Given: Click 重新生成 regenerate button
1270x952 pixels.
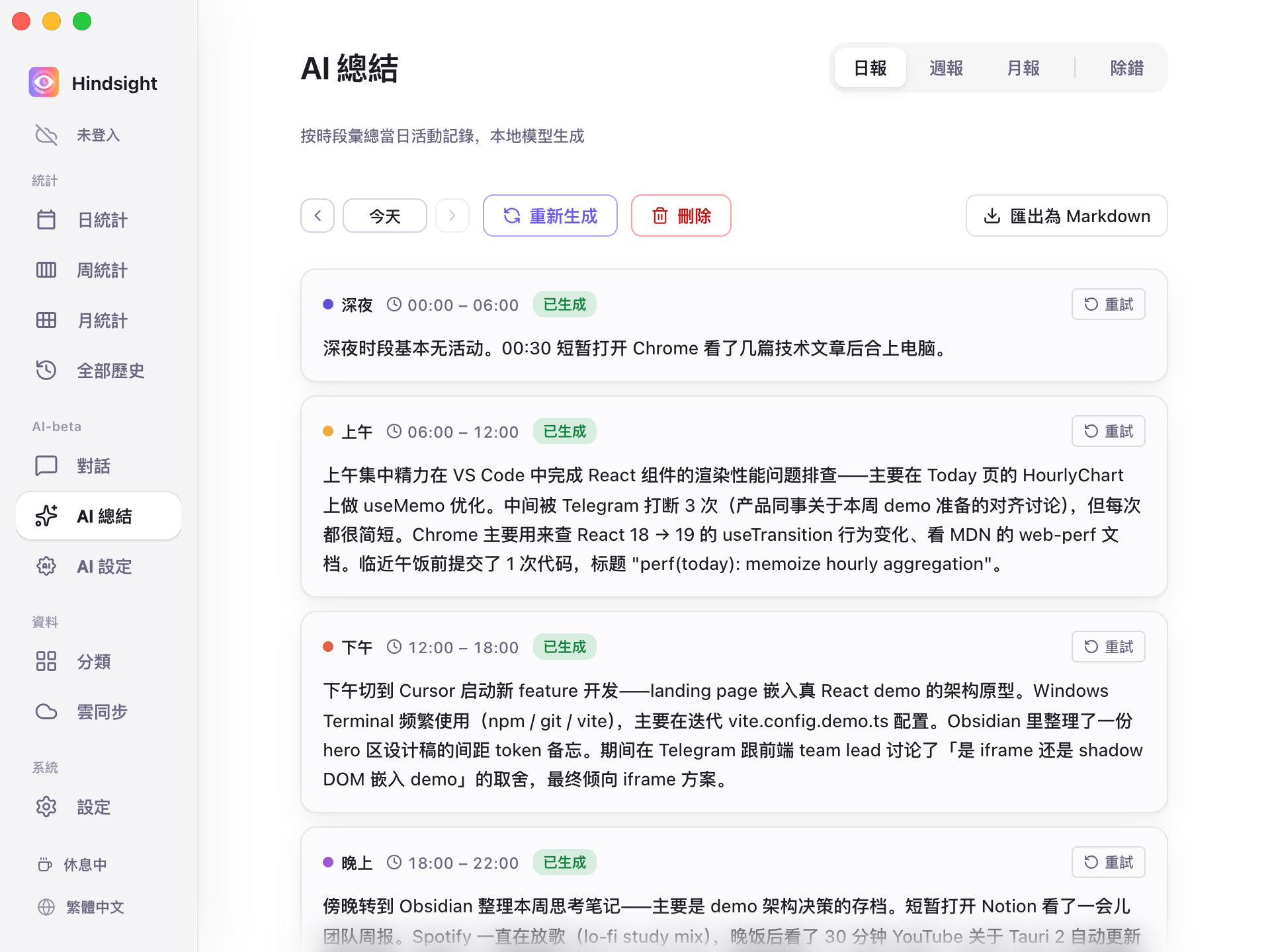Looking at the screenshot, I should 550,216.
